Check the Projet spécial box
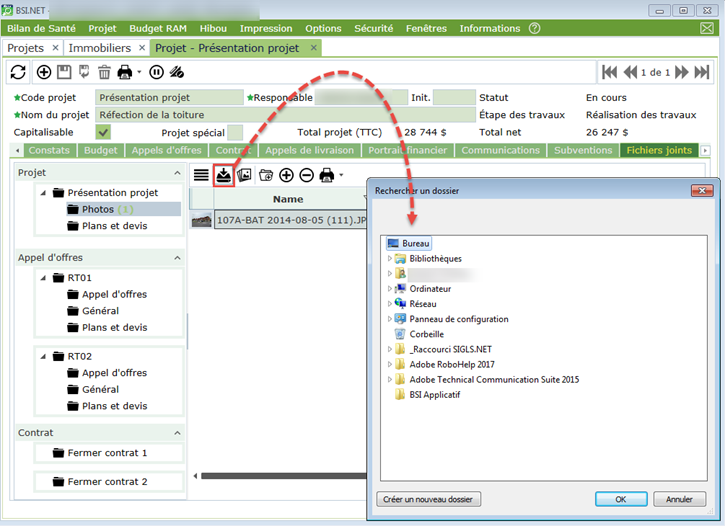The width and height of the screenshot is (725, 526). (x=234, y=132)
